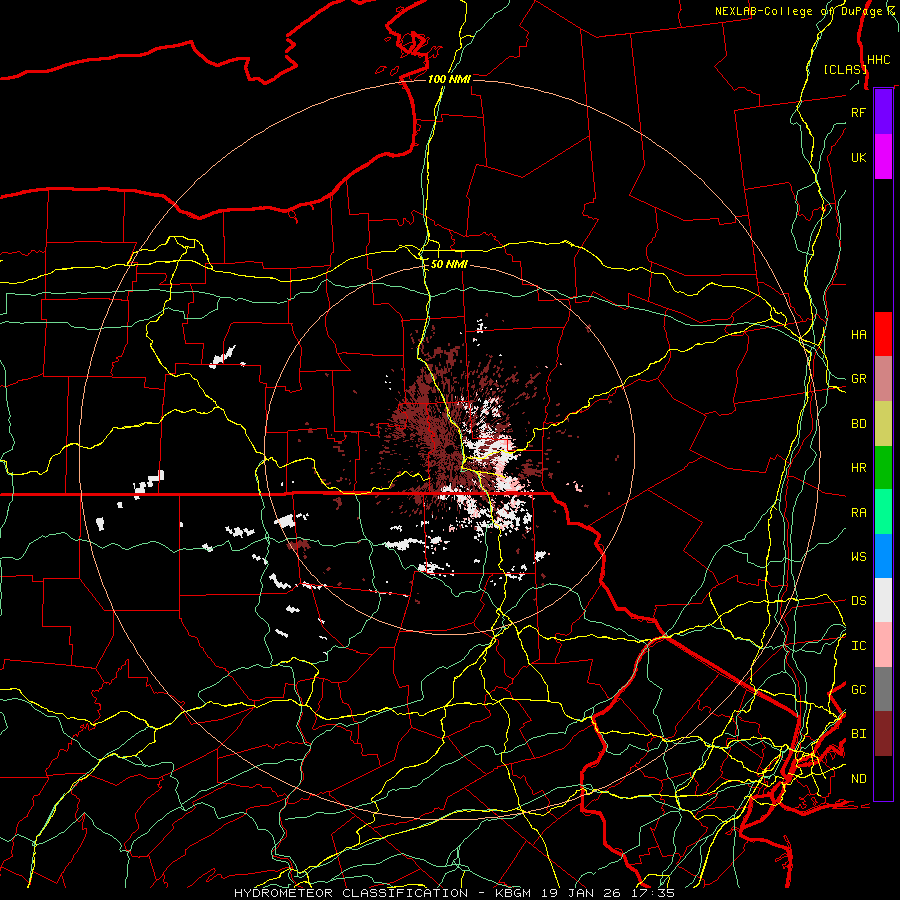Click the ND legend label
This screenshot has height=900, width=900.
point(858,779)
